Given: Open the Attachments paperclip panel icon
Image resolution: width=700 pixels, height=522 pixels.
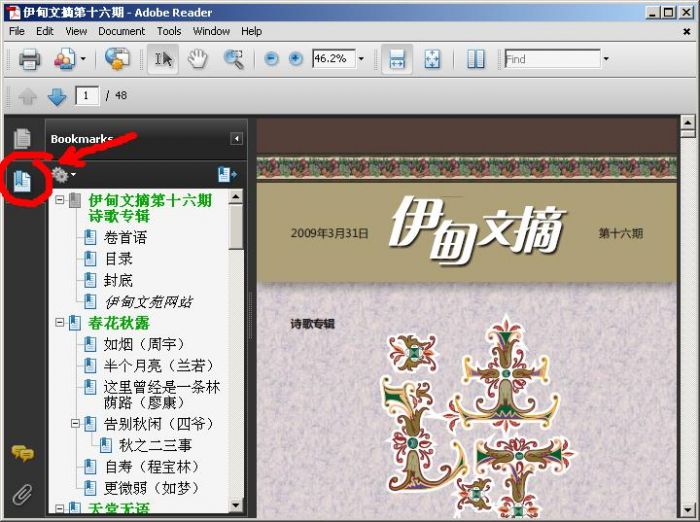Looking at the screenshot, I should pyautogui.click(x=22, y=494).
